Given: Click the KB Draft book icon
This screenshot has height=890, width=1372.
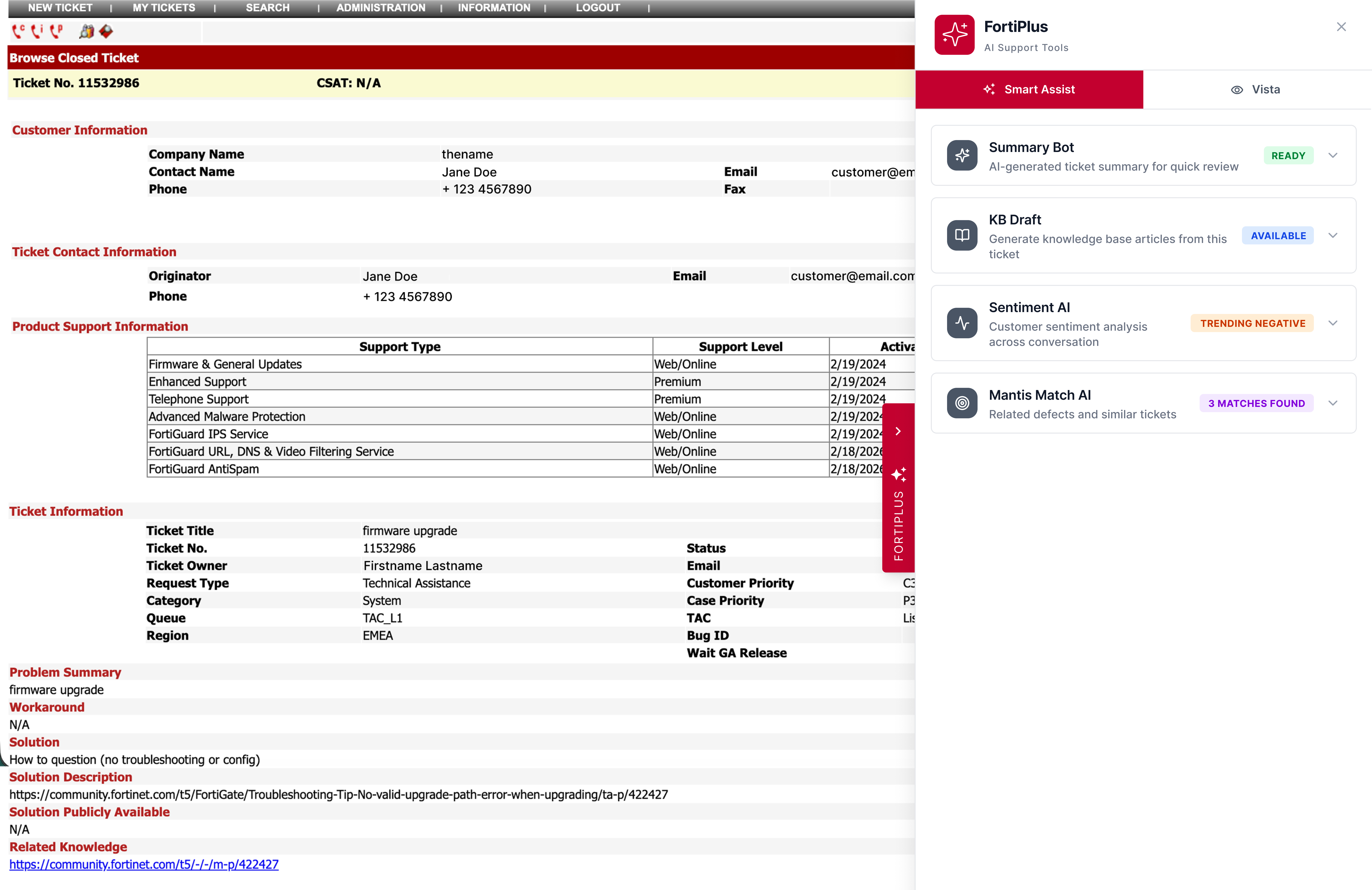Looking at the screenshot, I should click(x=962, y=235).
